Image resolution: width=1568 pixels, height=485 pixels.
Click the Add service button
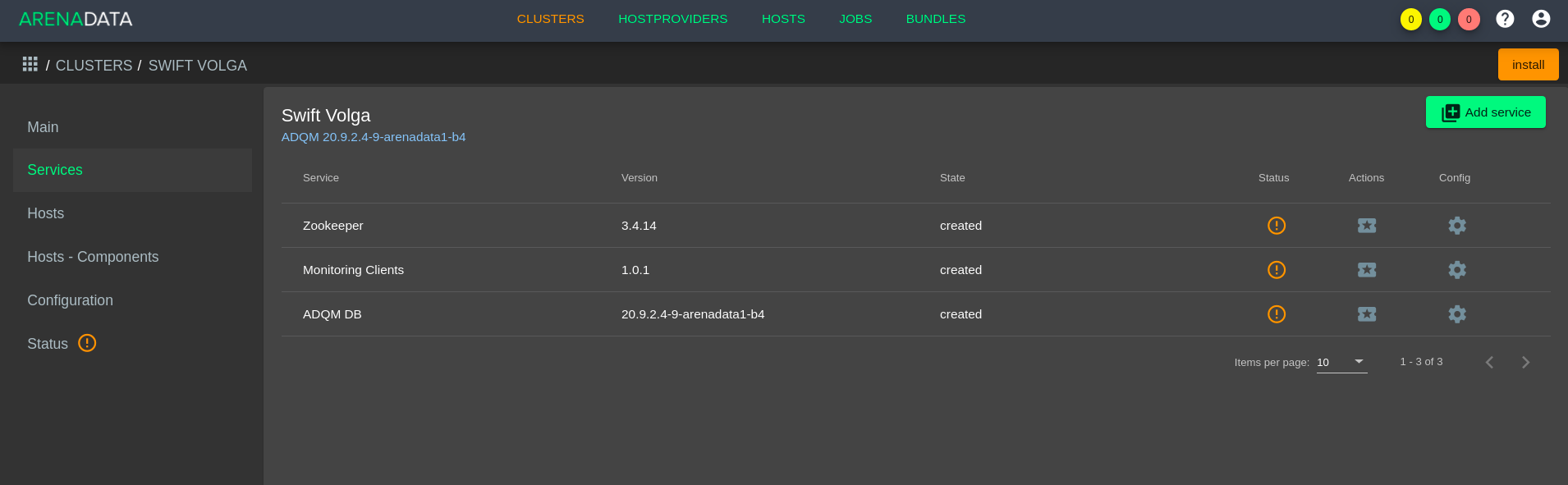[x=1486, y=112]
